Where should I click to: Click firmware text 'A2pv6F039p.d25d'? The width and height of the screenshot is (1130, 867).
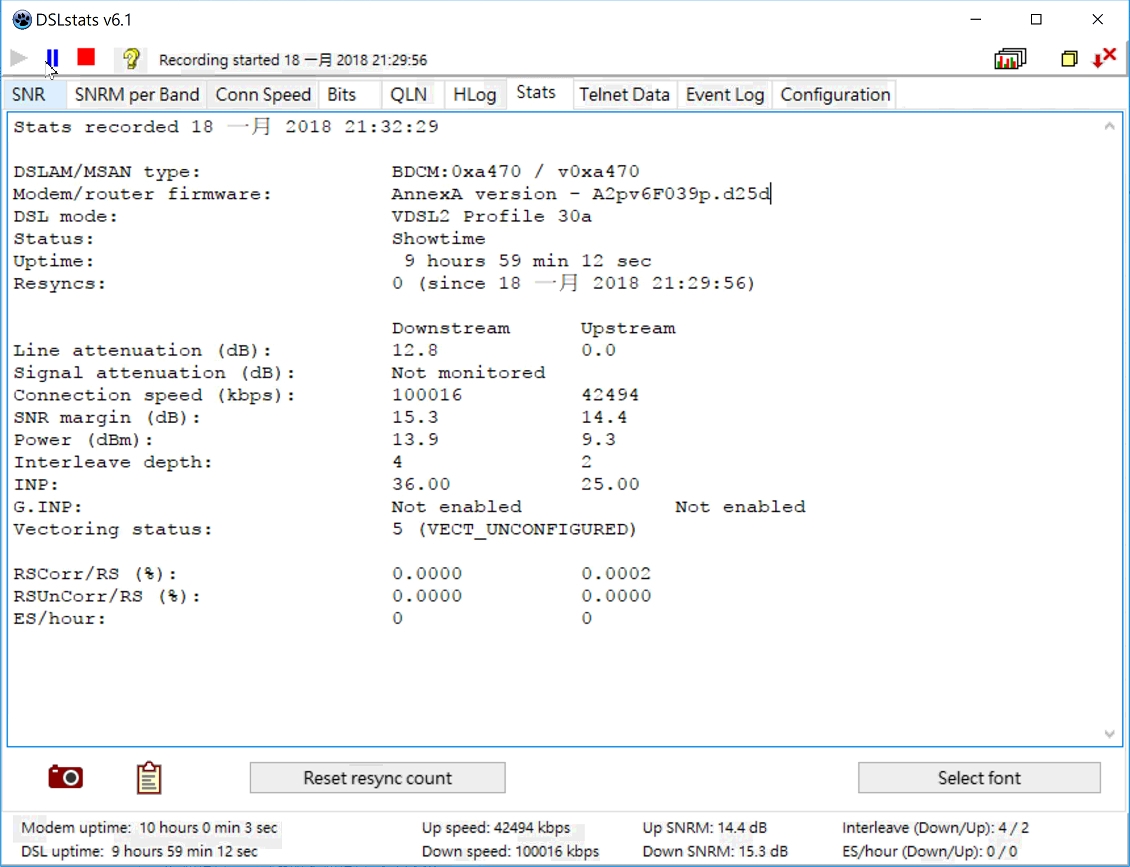(681, 195)
